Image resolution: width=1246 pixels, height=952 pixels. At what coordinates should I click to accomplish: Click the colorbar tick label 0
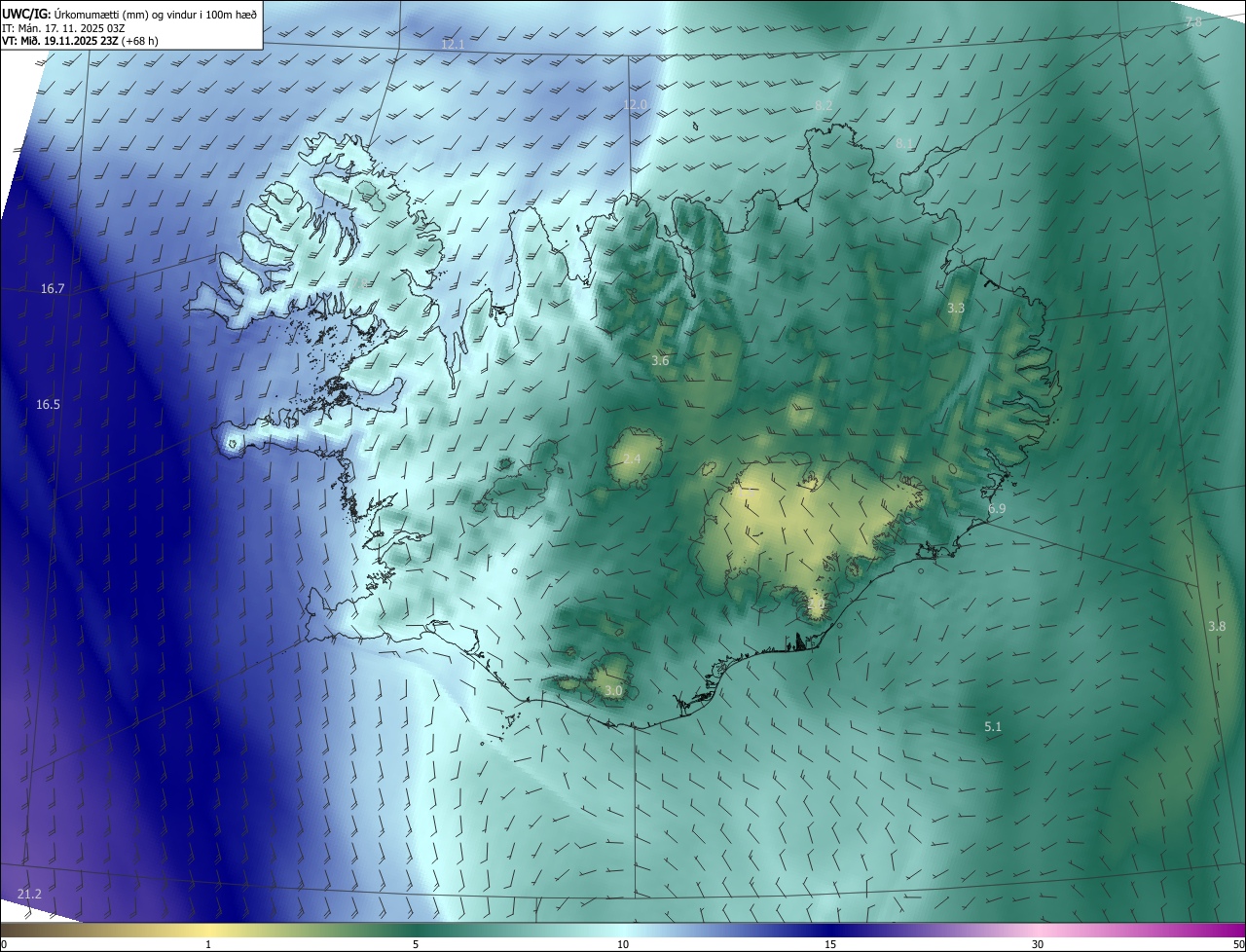pyautogui.click(x=4, y=945)
